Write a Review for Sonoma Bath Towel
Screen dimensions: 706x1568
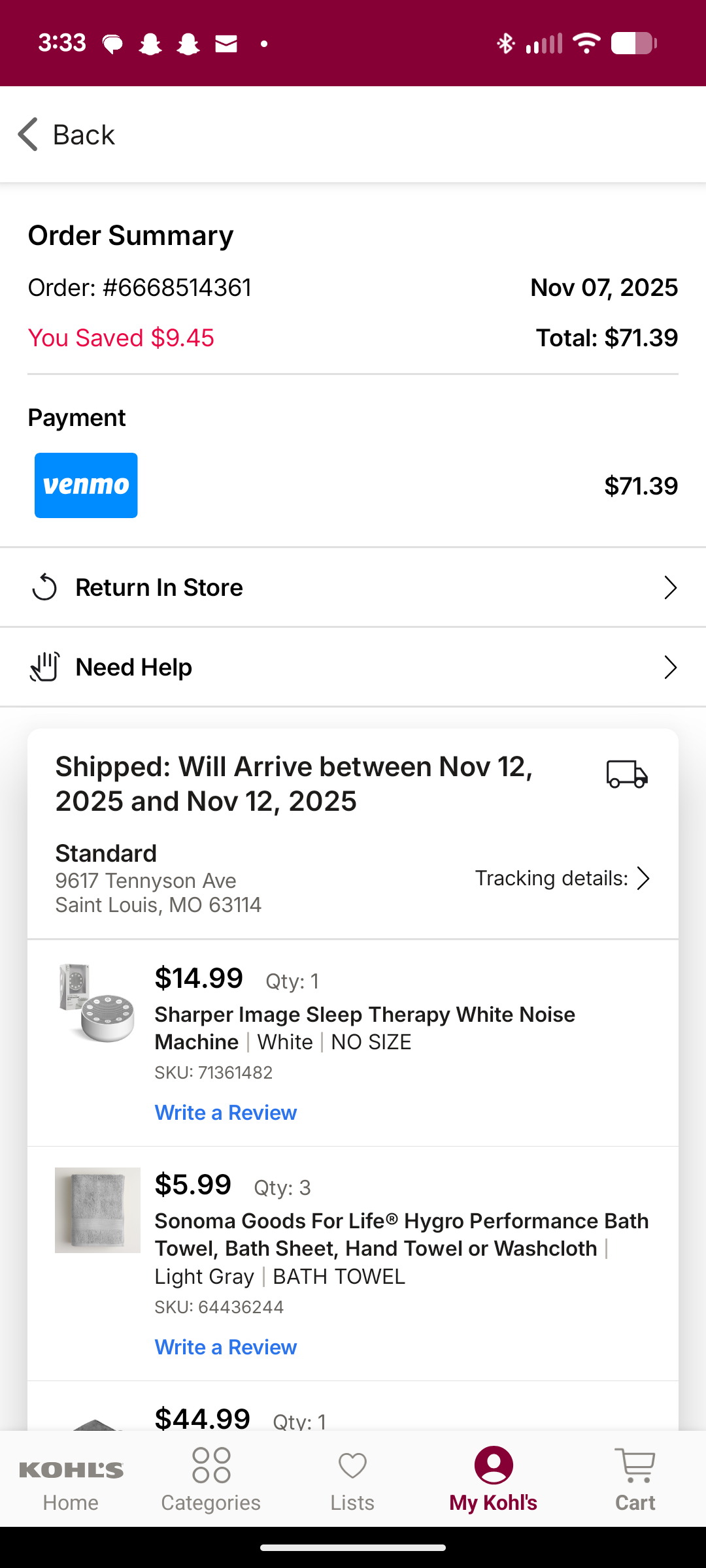coord(226,1347)
